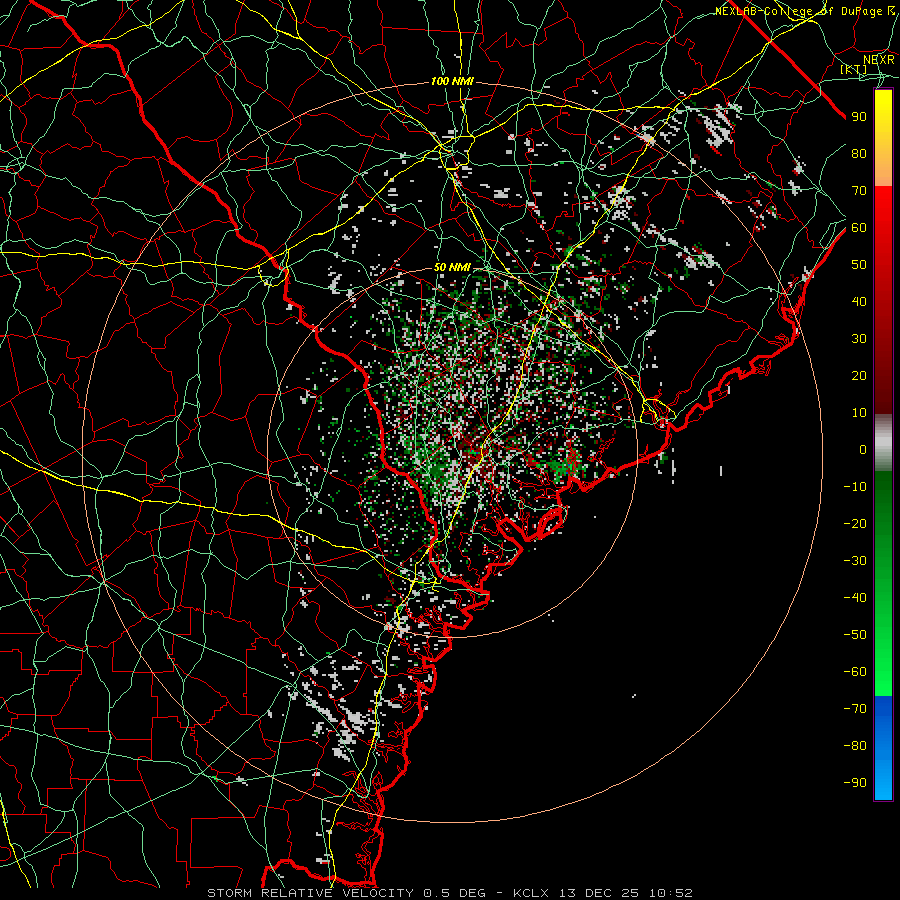The height and width of the screenshot is (900, 900).
Task: Select the -30 value on velocity scale
Action: click(855, 561)
